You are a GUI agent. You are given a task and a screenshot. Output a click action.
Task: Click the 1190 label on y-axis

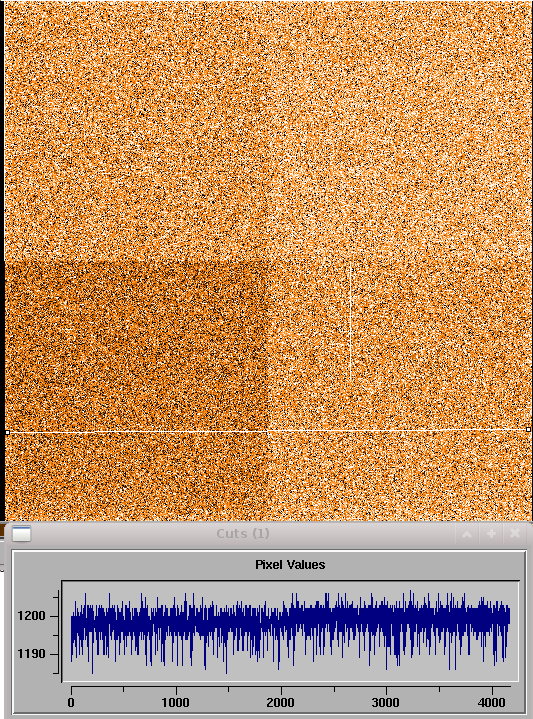(x=31, y=653)
